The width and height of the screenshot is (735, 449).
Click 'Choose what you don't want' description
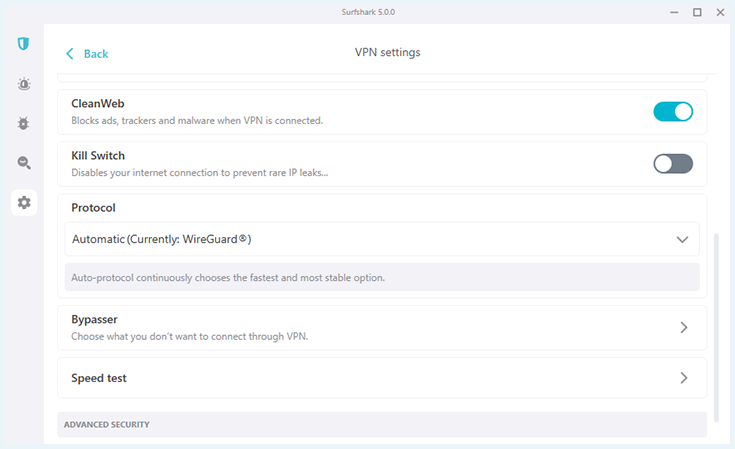190,337
